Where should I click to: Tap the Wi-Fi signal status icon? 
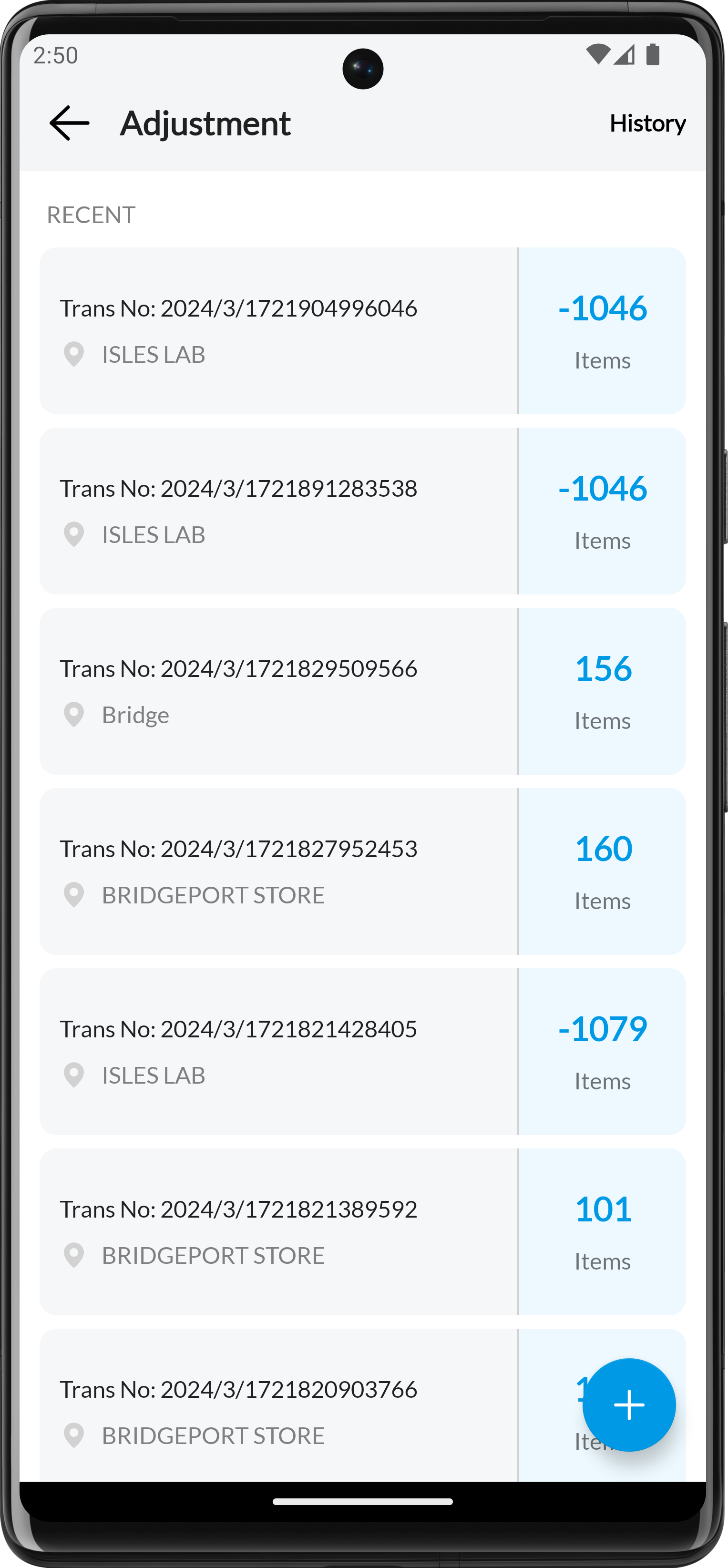tap(598, 55)
